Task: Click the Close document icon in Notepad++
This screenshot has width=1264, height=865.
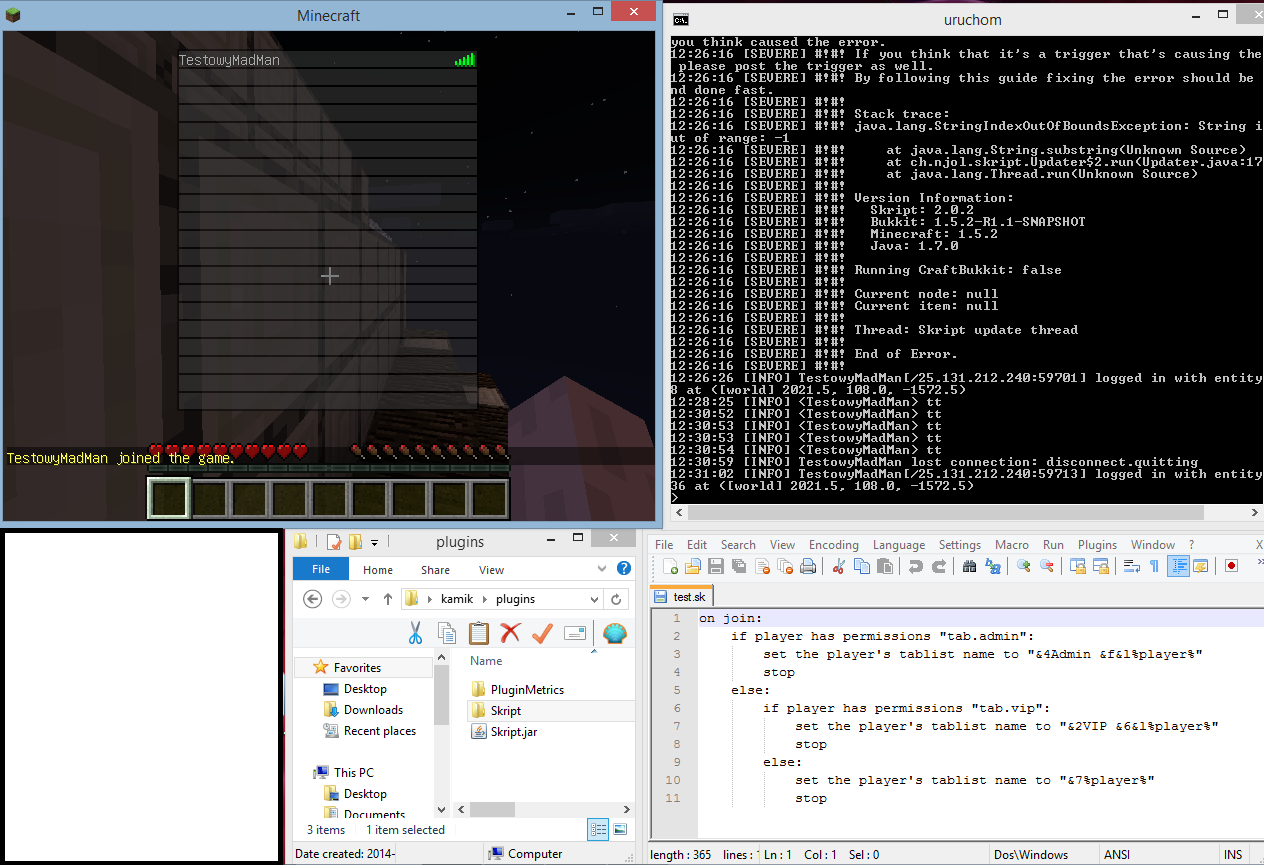Action: click(762, 566)
